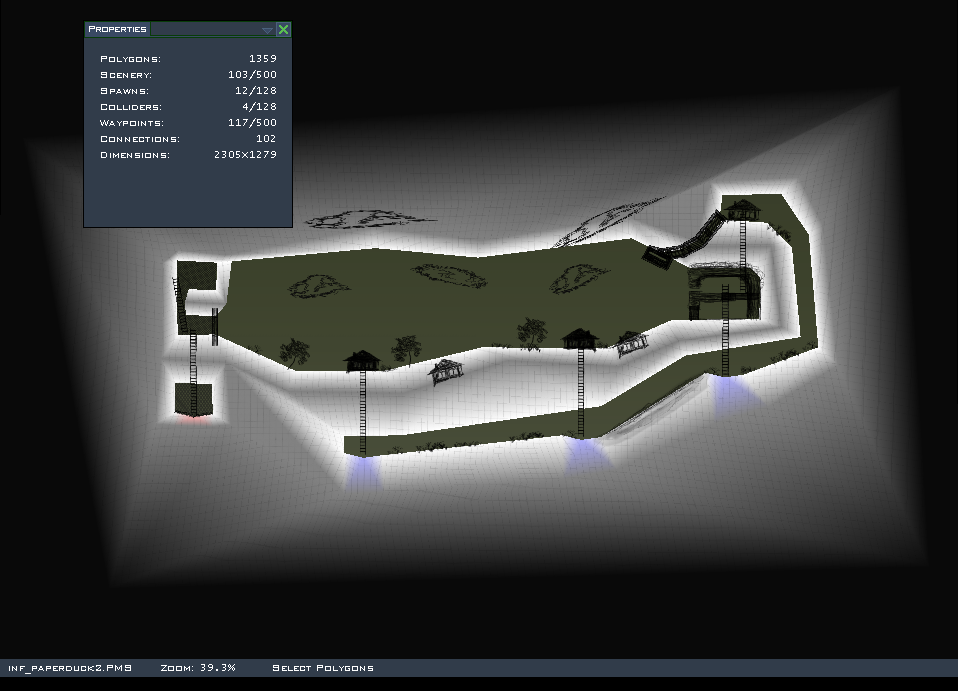The width and height of the screenshot is (958, 691).
Task: Select the hut scenery at the map's top-right
Action: [742, 209]
